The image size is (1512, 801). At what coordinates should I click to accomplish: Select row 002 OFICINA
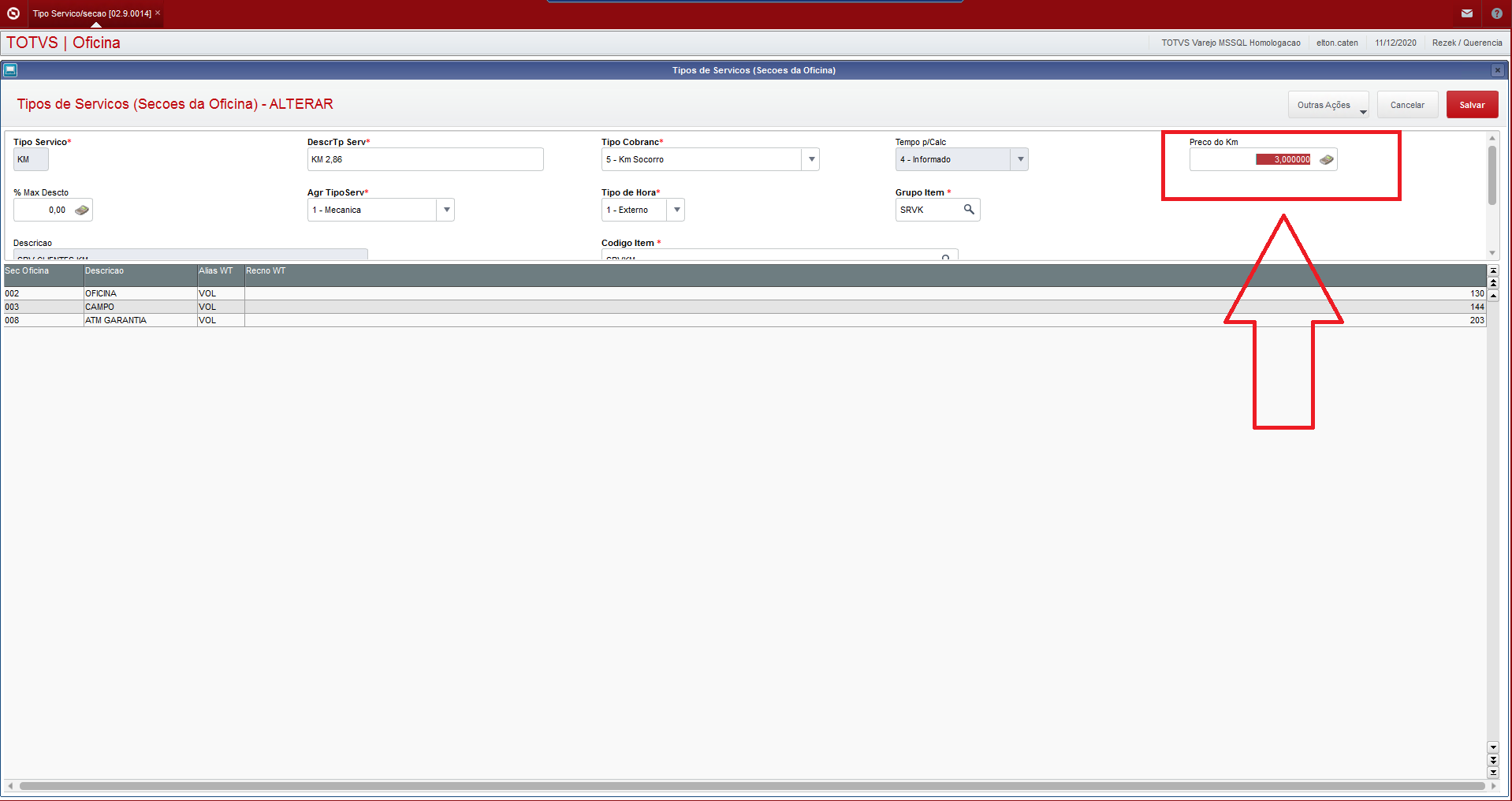tap(745, 293)
